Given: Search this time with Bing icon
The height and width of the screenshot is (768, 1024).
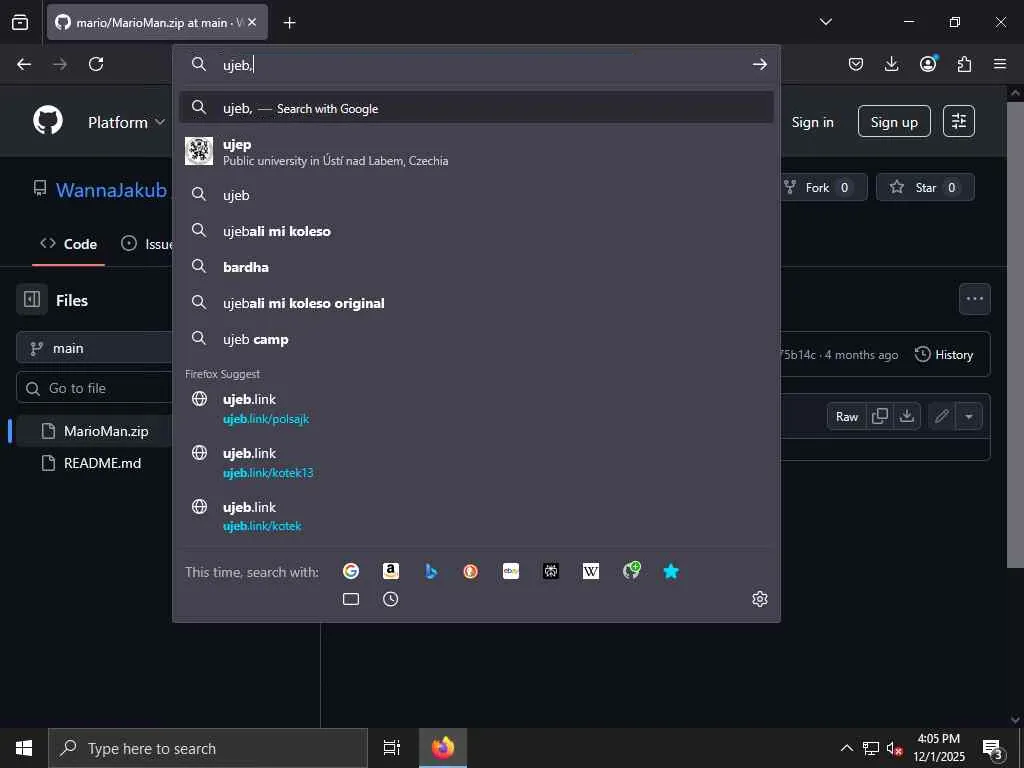Looking at the screenshot, I should 431,571.
